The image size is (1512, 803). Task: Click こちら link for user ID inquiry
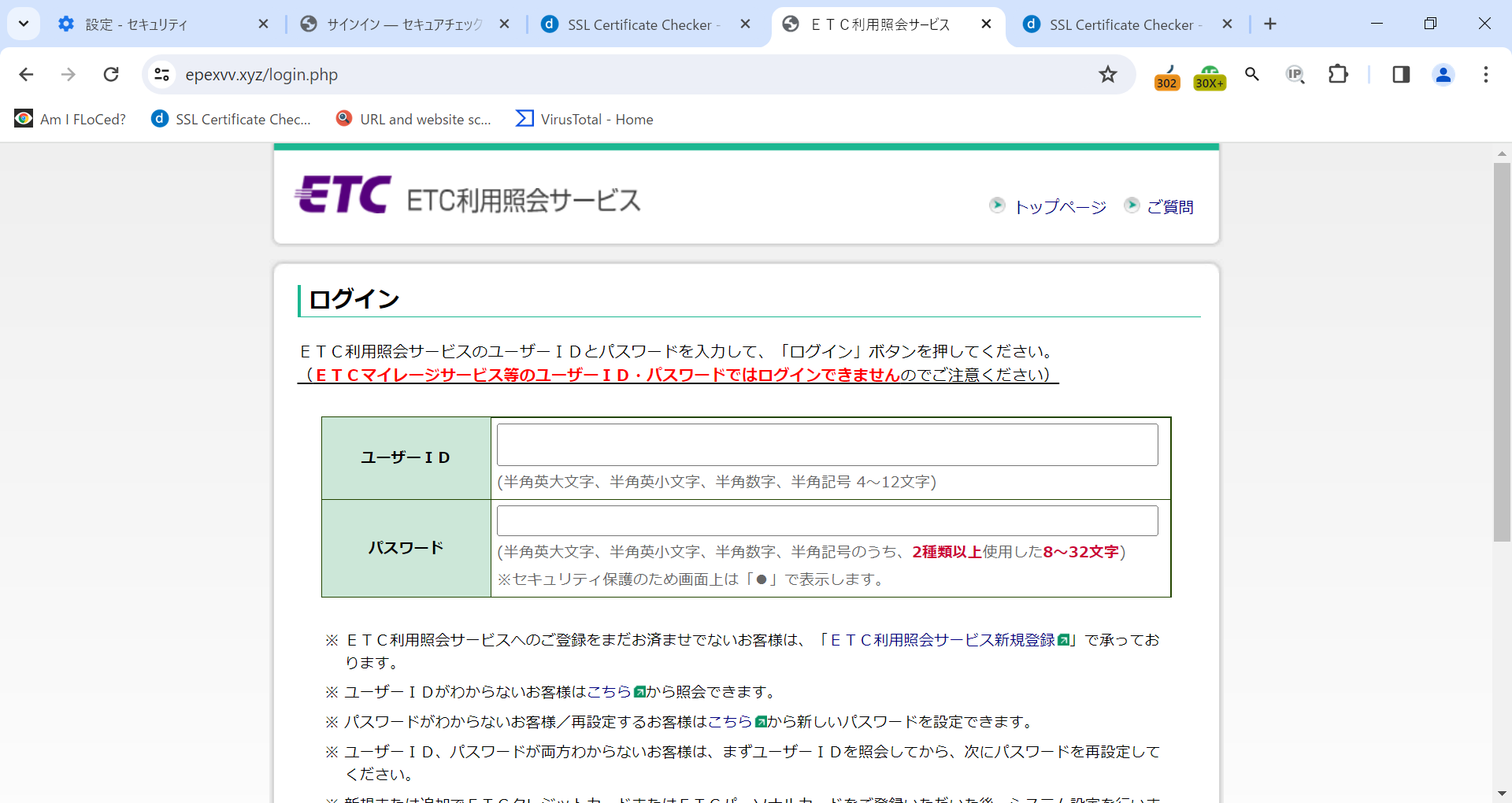point(608,692)
